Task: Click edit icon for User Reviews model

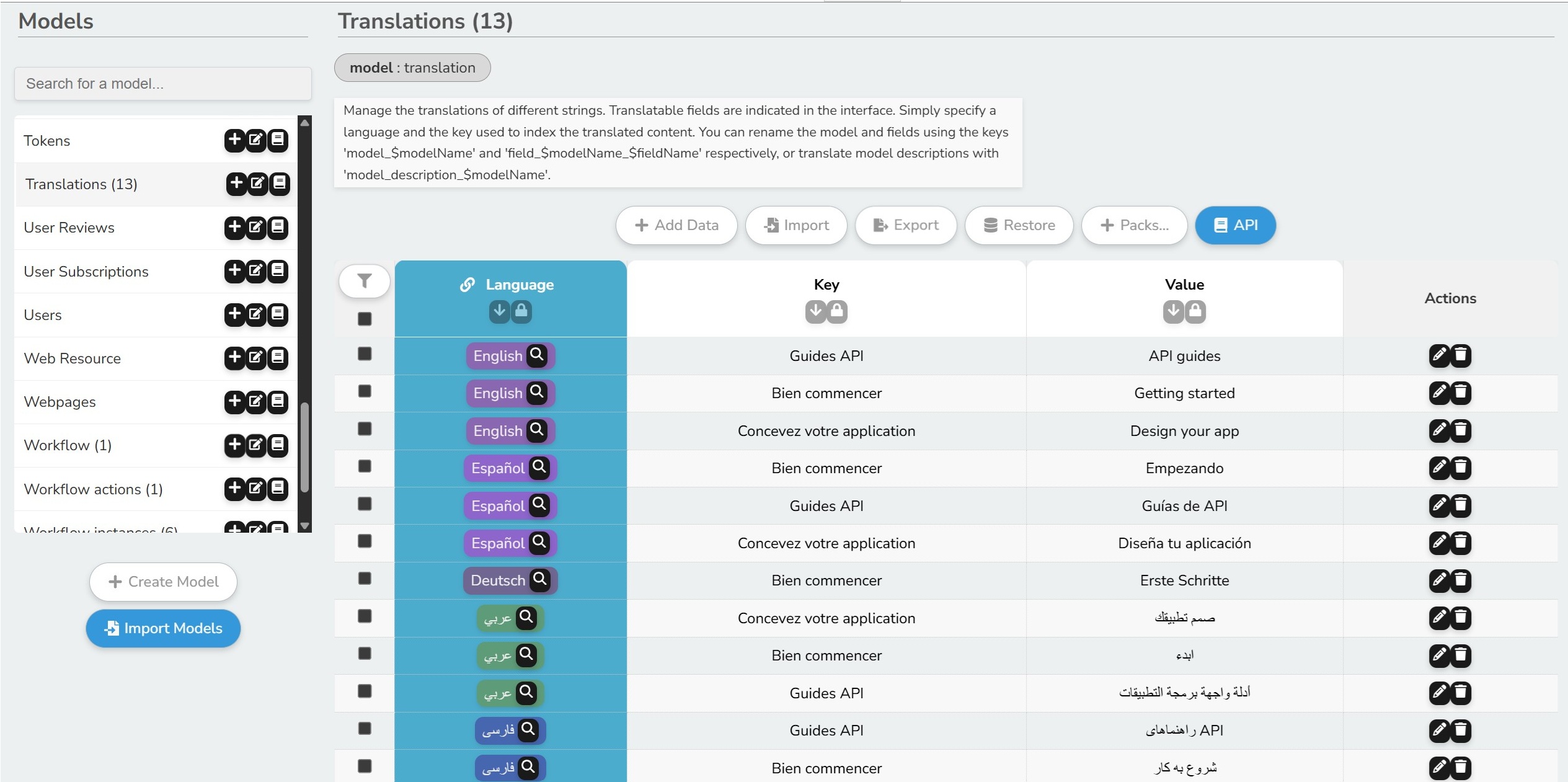Action: pyautogui.click(x=256, y=227)
